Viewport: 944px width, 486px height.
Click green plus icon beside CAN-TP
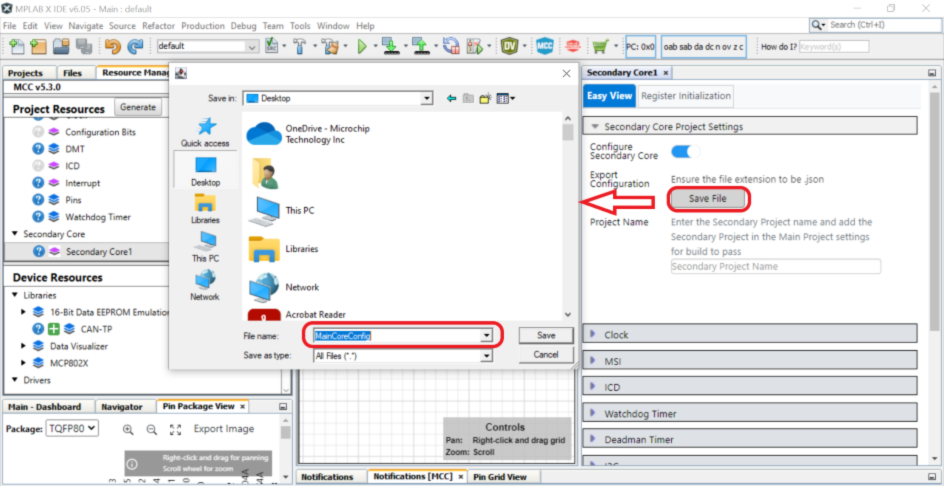pos(53,329)
